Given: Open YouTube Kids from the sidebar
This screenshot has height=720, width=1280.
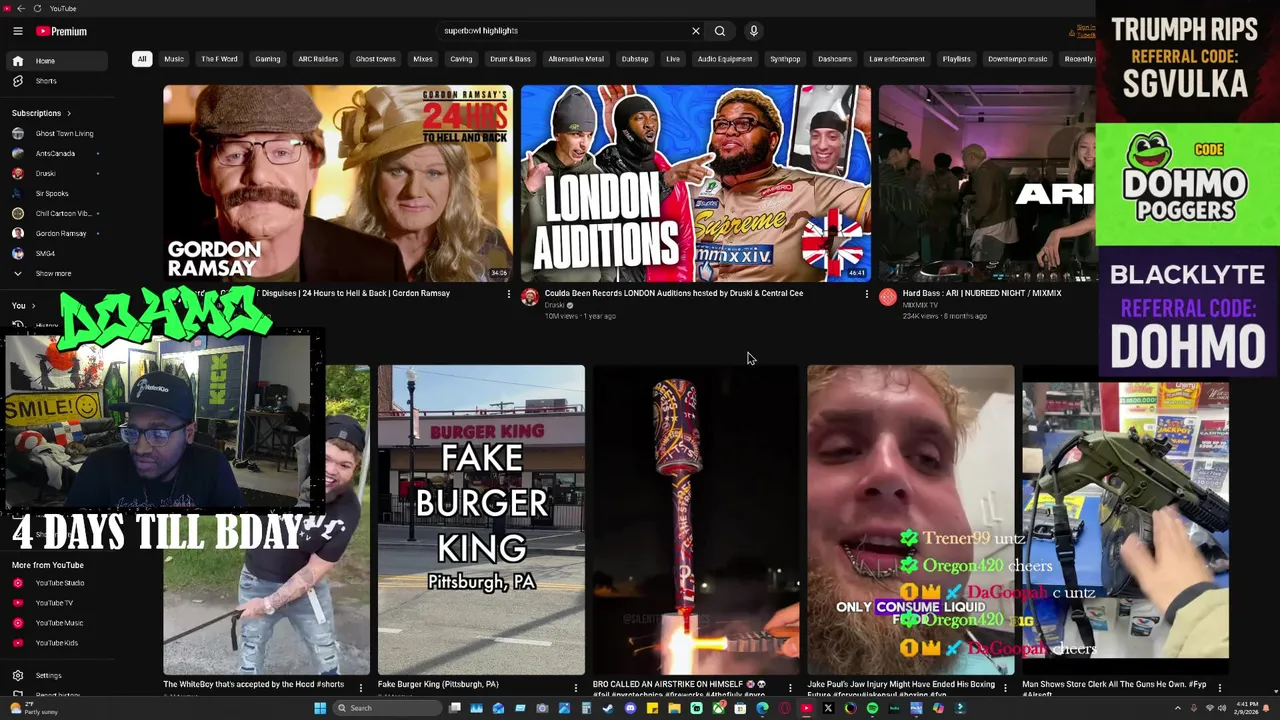Looking at the screenshot, I should point(57,643).
